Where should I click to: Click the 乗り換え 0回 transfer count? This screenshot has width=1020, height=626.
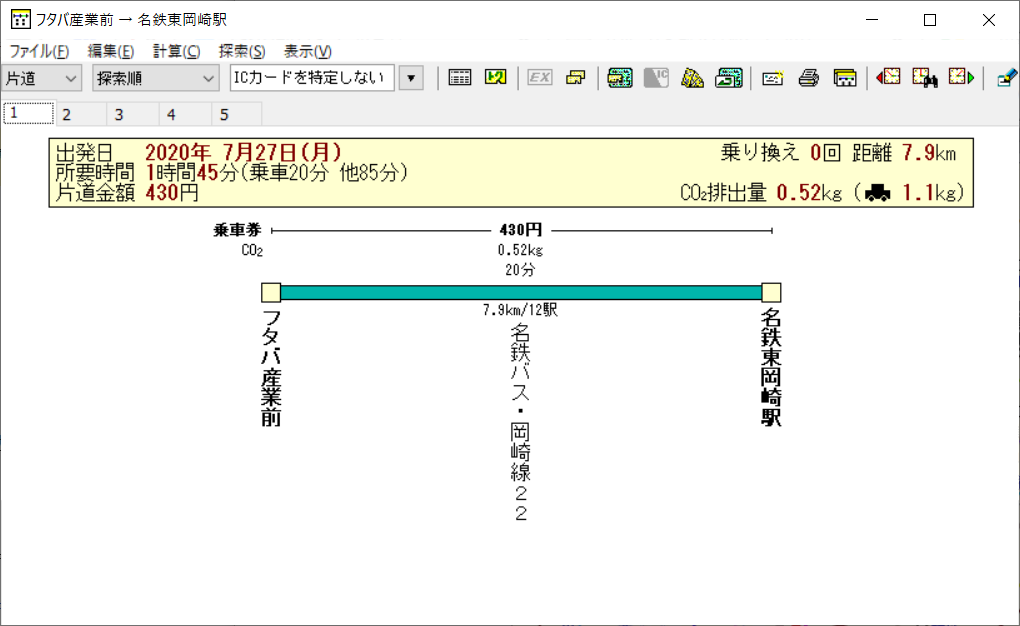click(781, 152)
